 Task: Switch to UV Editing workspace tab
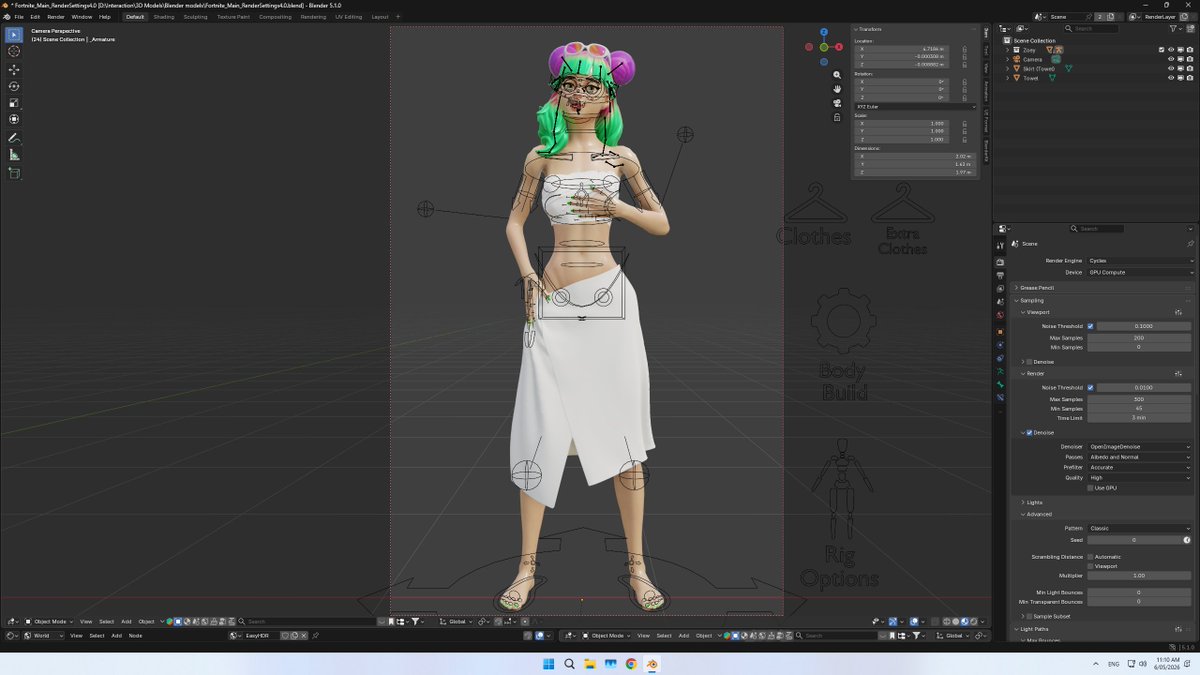click(x=347, y=17)
